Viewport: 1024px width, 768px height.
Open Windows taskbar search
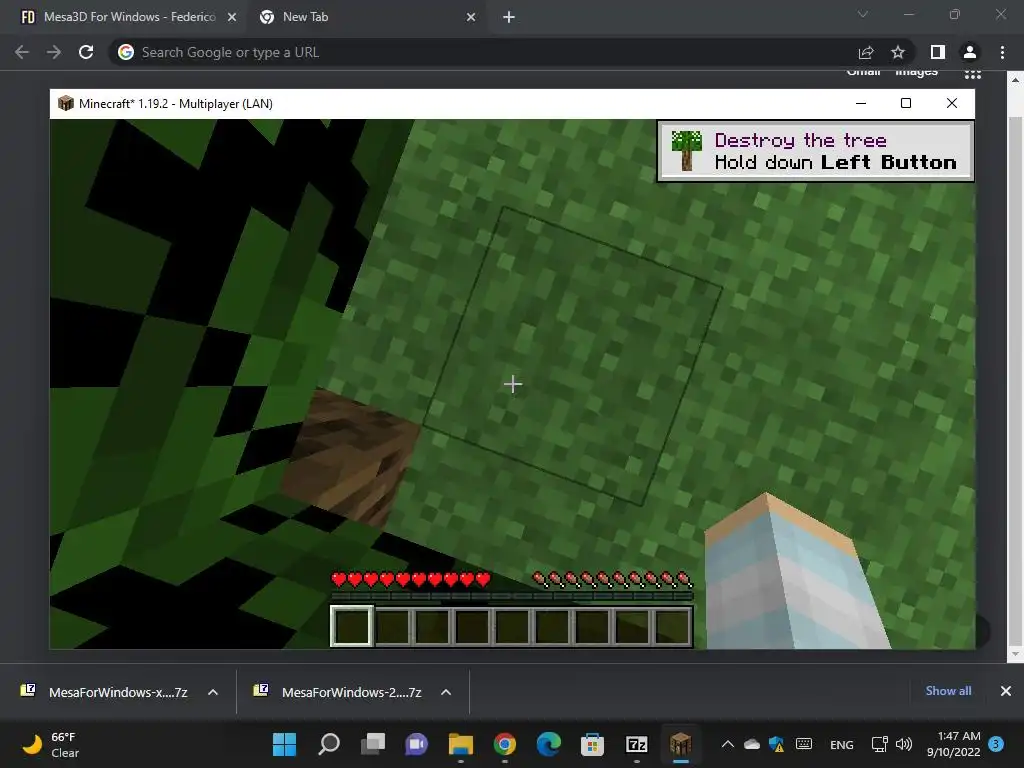tap(328, 744)
